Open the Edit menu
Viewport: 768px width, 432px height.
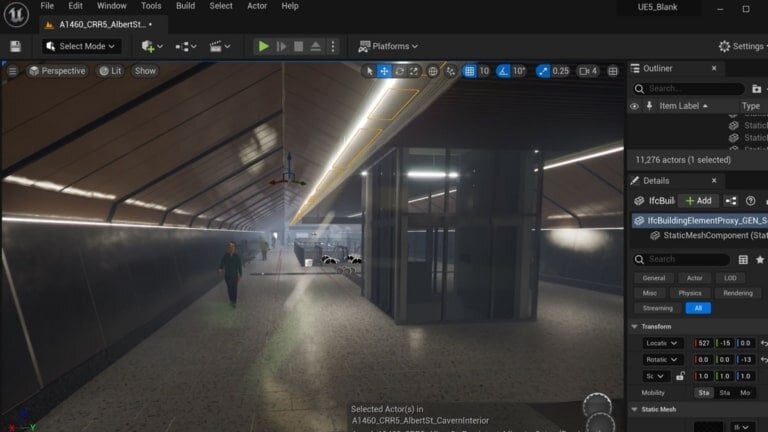pos(75,6)
